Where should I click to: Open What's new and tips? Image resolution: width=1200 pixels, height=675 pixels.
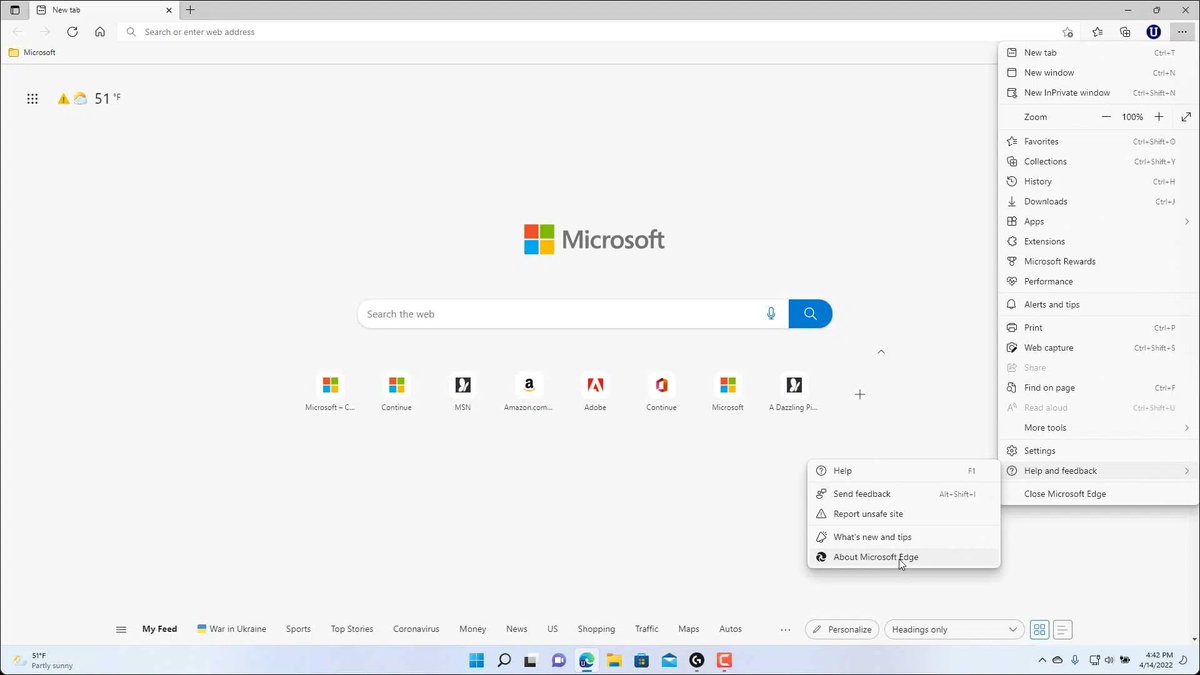(904, 537)
